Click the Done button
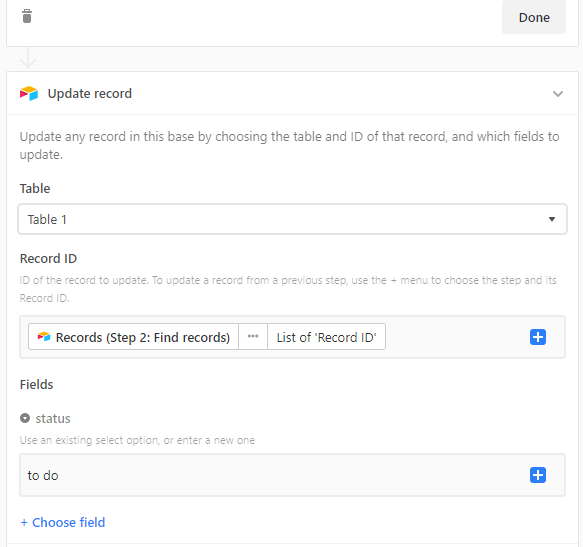Screen dimensions: 583x547 tap(534, 17)
